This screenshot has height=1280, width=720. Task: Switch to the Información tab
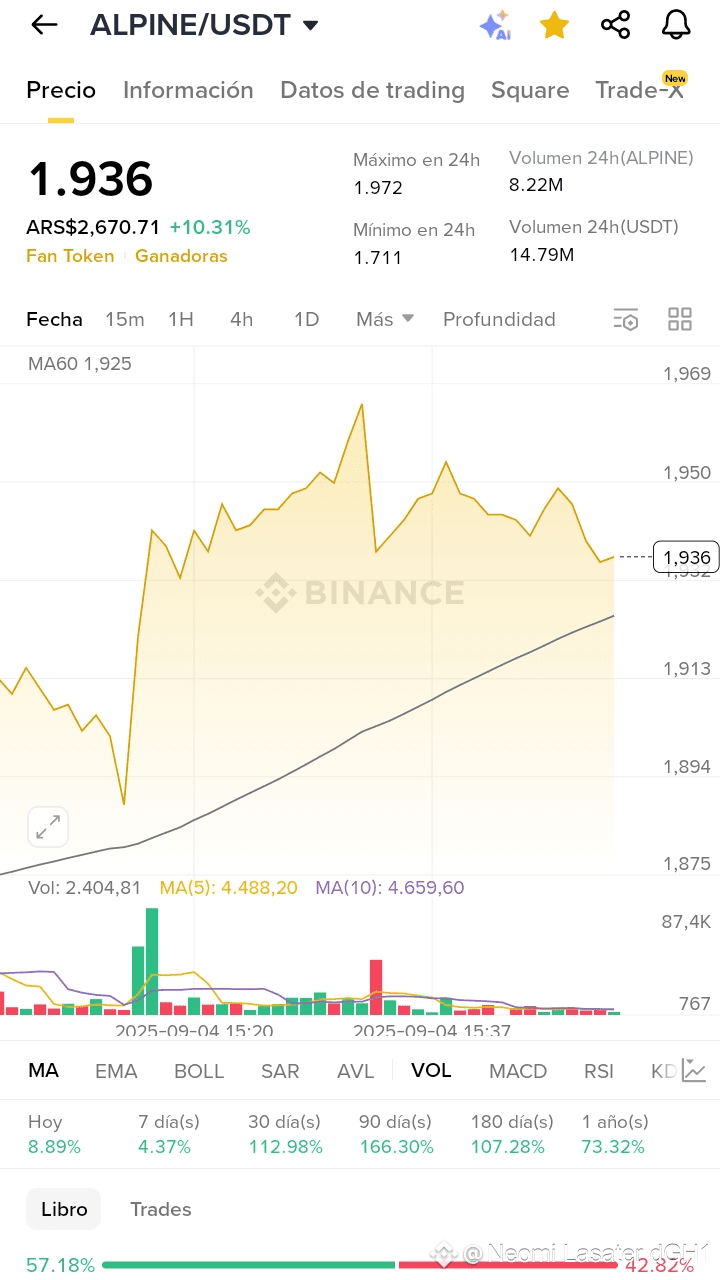click(188, 90)
